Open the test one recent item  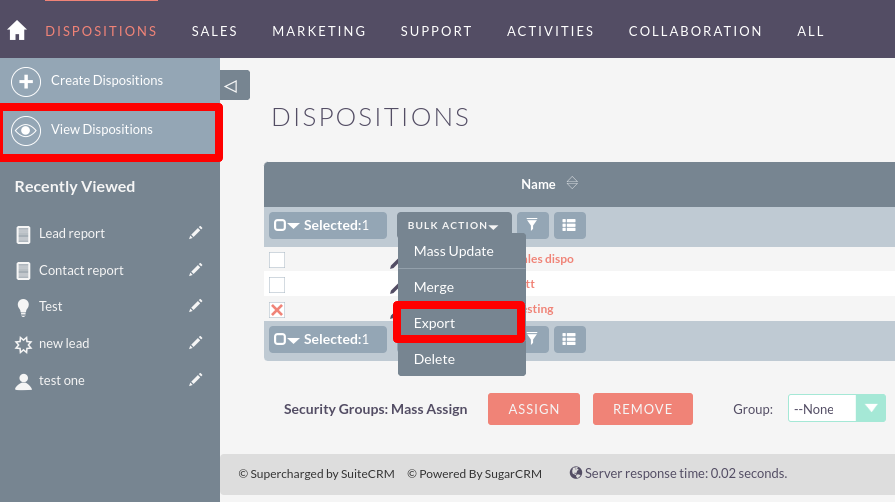tap(62, 380)
